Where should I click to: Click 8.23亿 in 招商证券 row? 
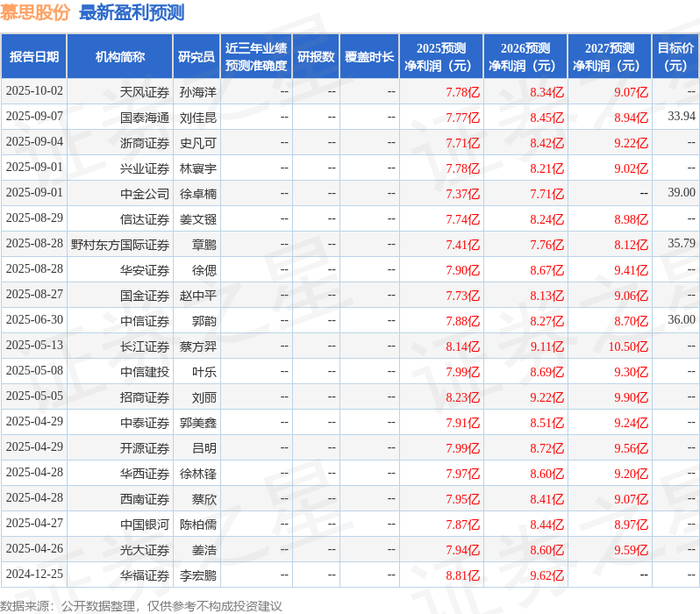click(x=462, y=398)
